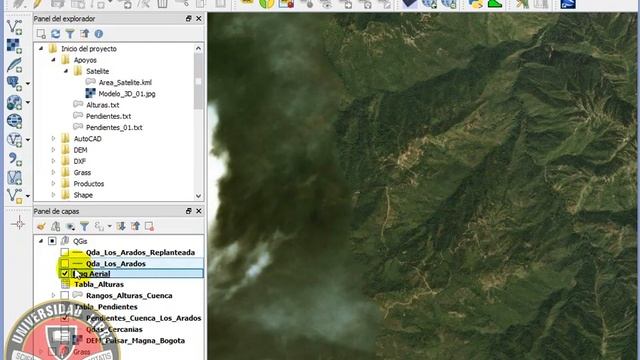Uncheck the Bing Aerial layer checkbox
The image size is (640, 360).
(x=64, y=273)
